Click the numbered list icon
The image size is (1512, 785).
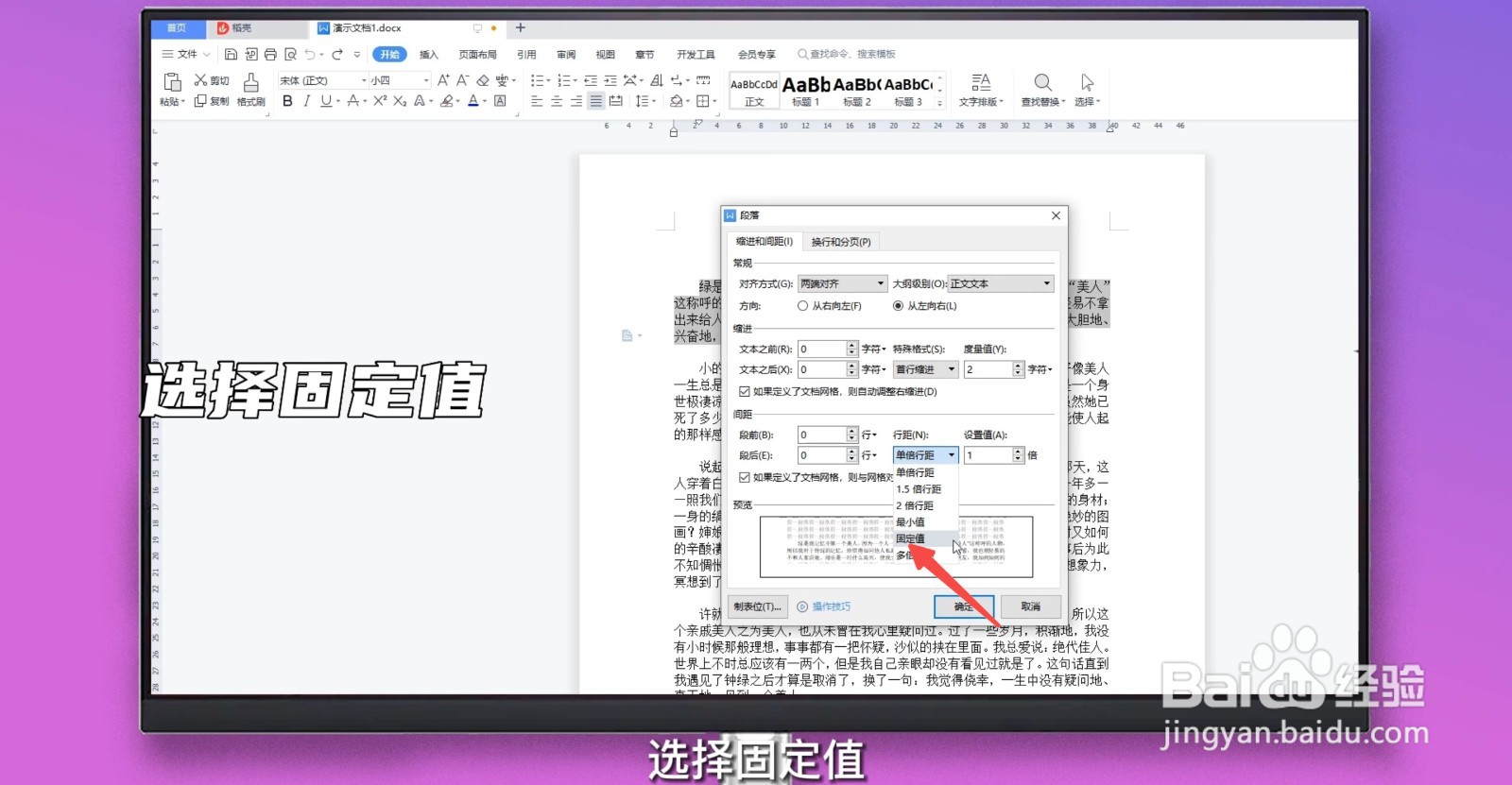pos(563,80)
